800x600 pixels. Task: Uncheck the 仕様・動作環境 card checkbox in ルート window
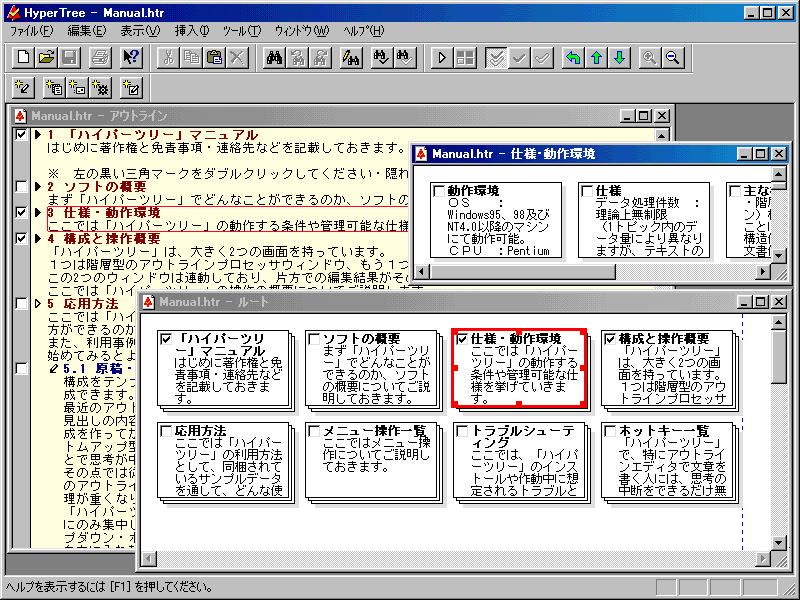462,339
